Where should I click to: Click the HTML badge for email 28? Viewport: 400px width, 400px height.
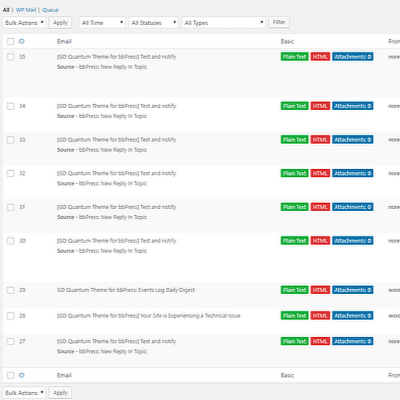(x=320, y=316)
